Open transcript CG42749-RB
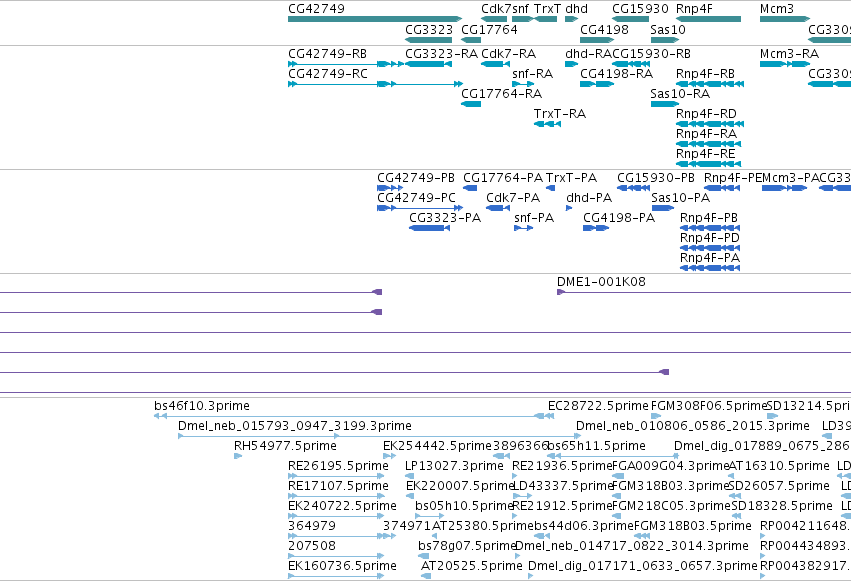This screenshot has height=581, width=851. pyautogui.click(x=327, y=54)
